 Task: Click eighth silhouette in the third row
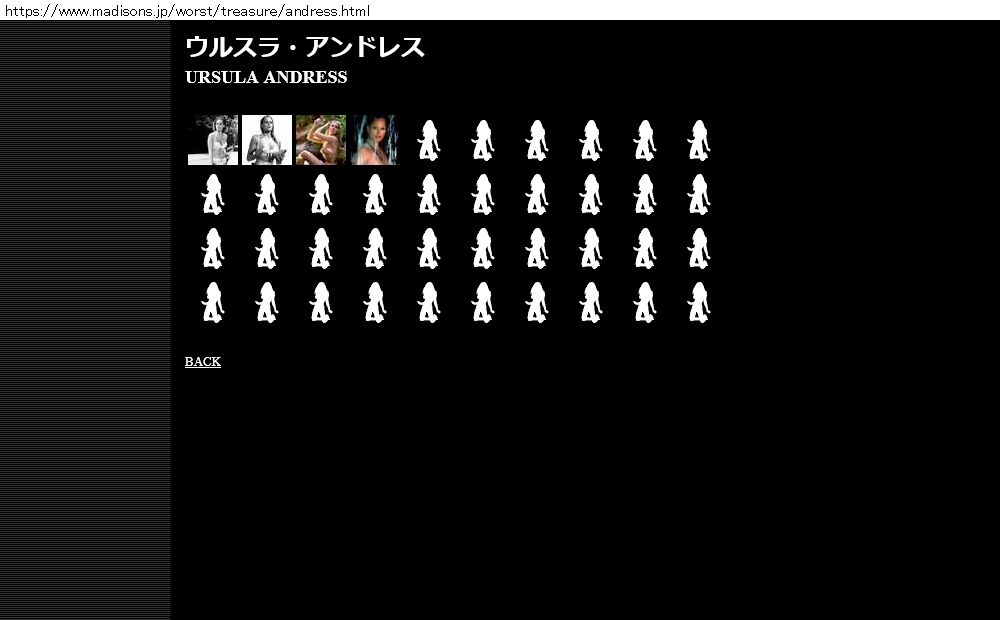(591, 249)
